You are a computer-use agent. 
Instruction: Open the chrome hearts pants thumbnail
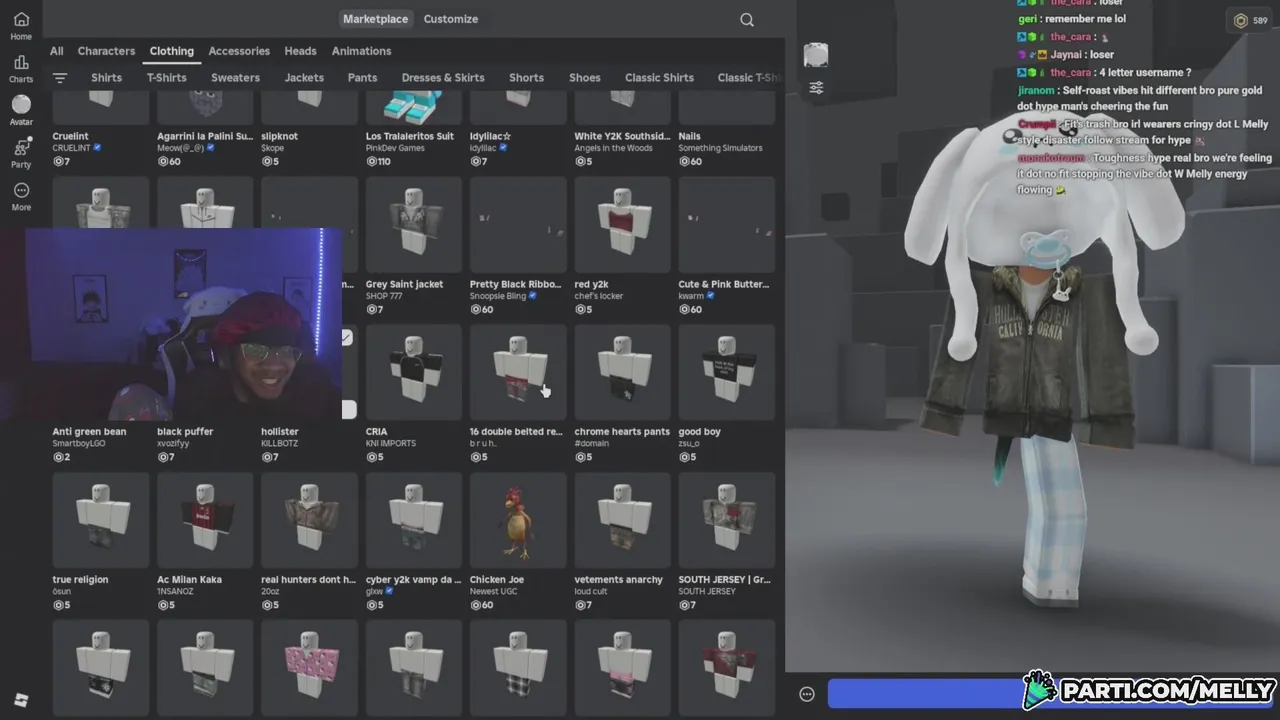pos(622,372)
